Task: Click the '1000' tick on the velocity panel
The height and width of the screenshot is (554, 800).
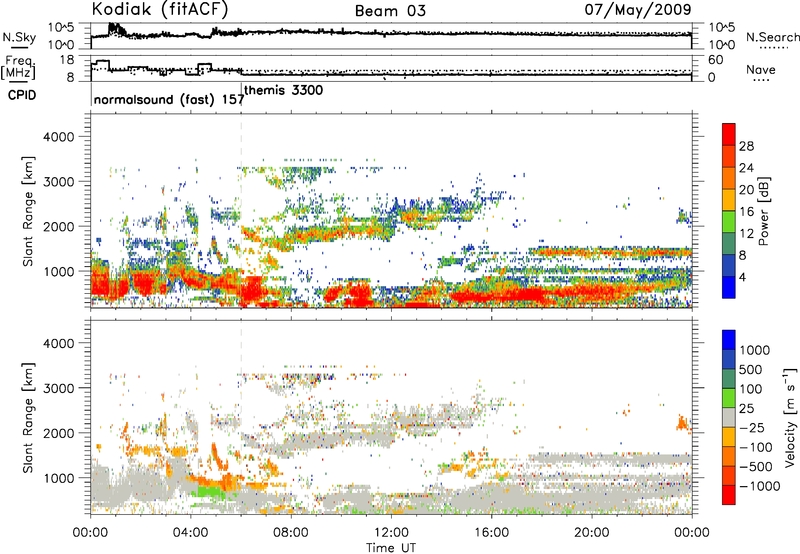Action: 58,478
